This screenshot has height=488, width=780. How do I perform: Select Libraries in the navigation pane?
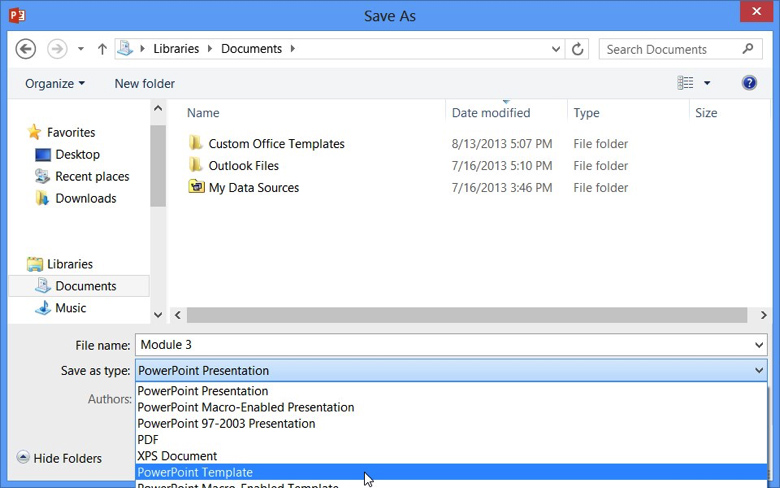[x=70, y=264]
